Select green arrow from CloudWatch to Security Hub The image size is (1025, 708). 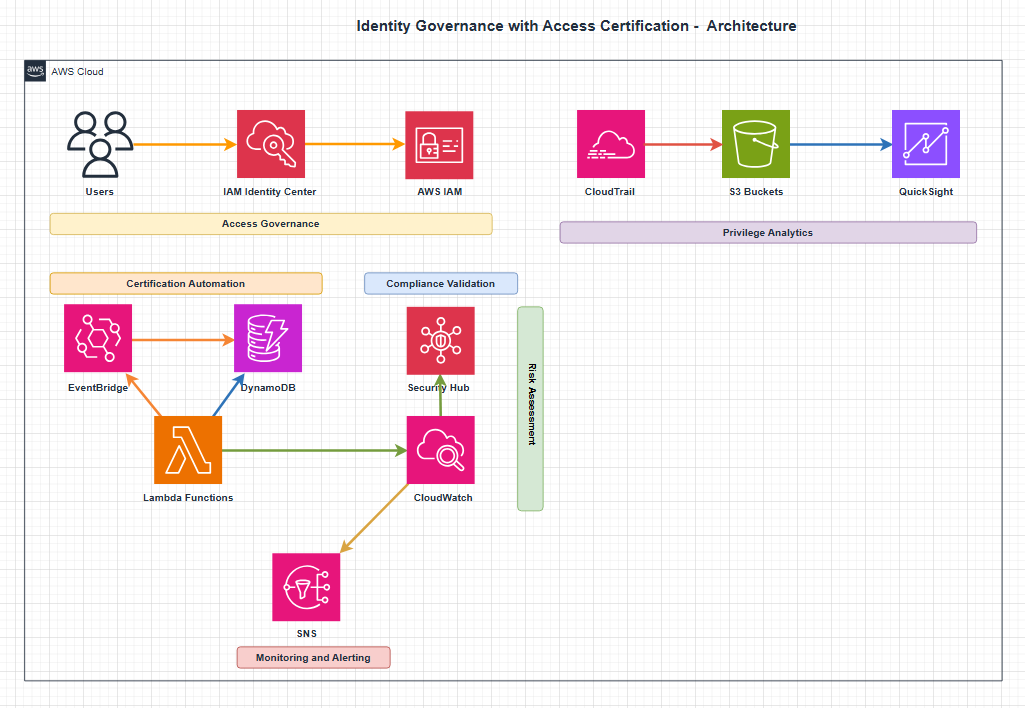pyautogui.click(x=441, y=396)
